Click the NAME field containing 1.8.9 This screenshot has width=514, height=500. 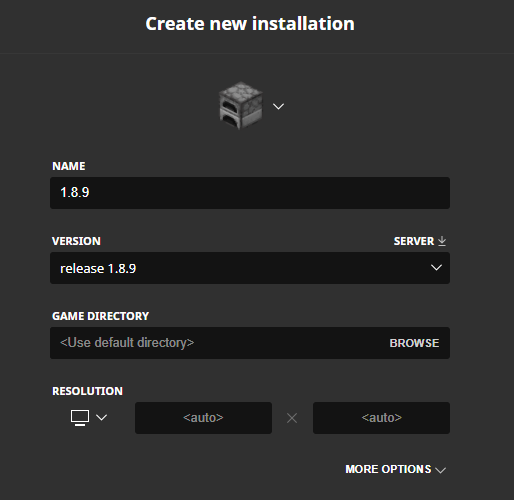[x=250, y=193]
